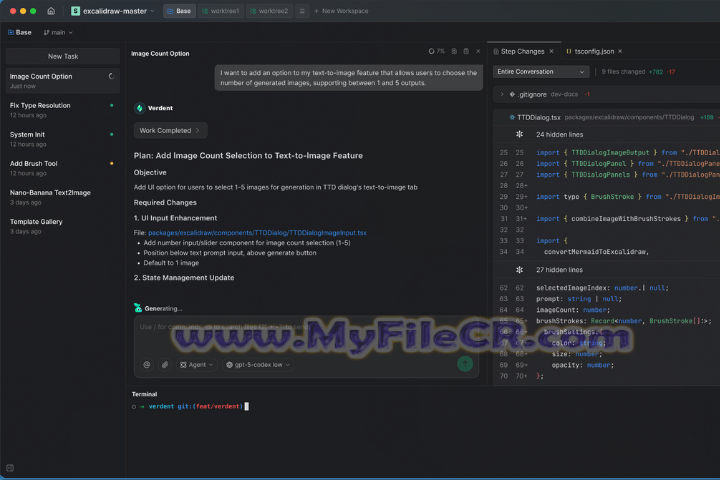
Task: Click the document icon in chat header
Action: [x=454, y=51]
